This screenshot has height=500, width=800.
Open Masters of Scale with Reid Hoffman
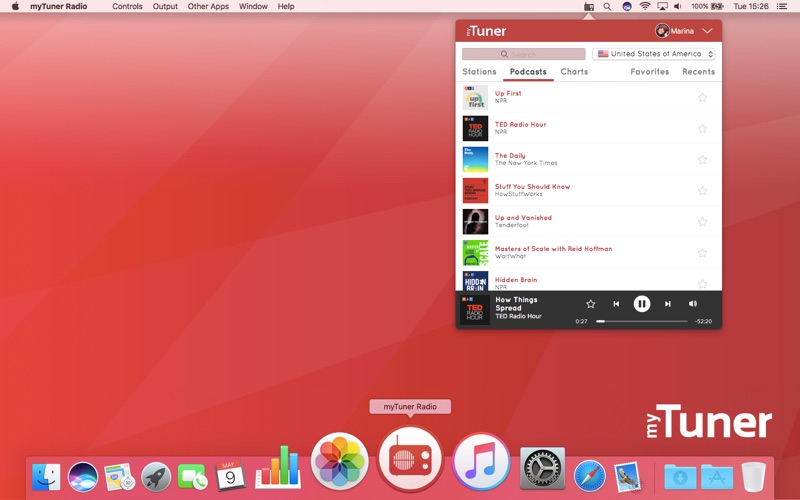click(x=553, y=249)
